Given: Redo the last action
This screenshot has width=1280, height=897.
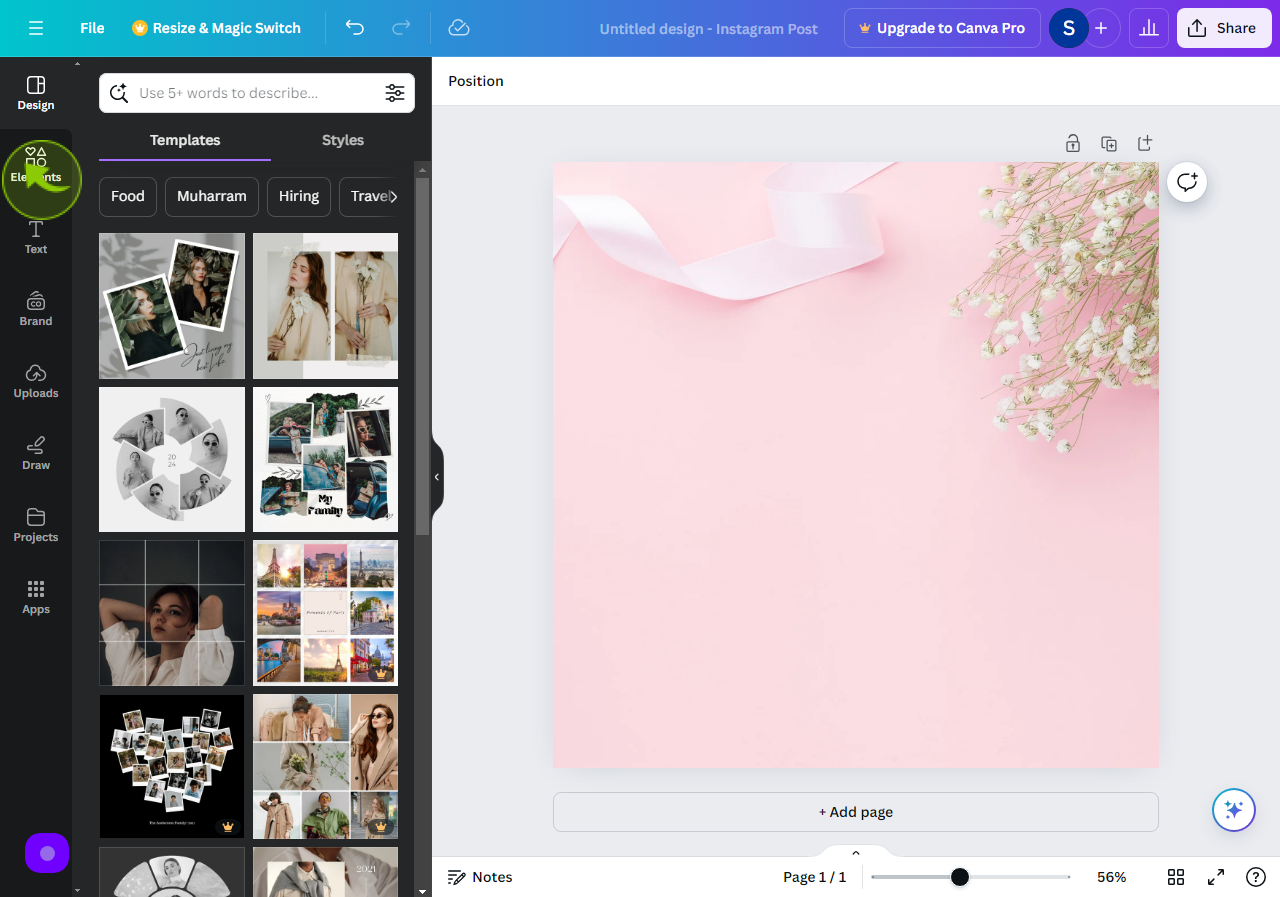Looking at the screenshot, I should tap(401, 28).
